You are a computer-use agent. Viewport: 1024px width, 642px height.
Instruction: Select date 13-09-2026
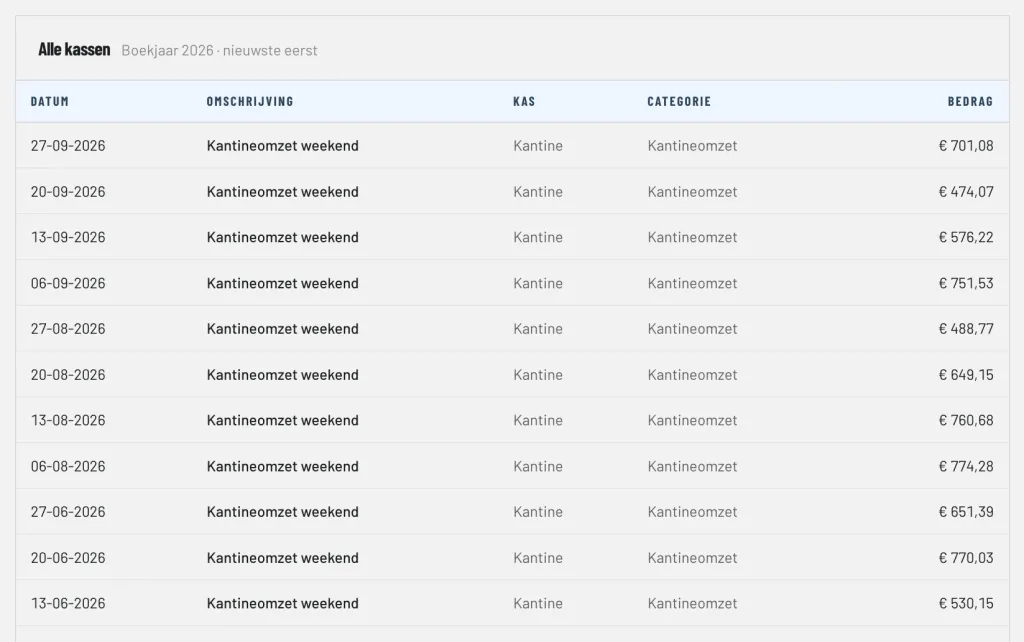[x=68, y=237]
